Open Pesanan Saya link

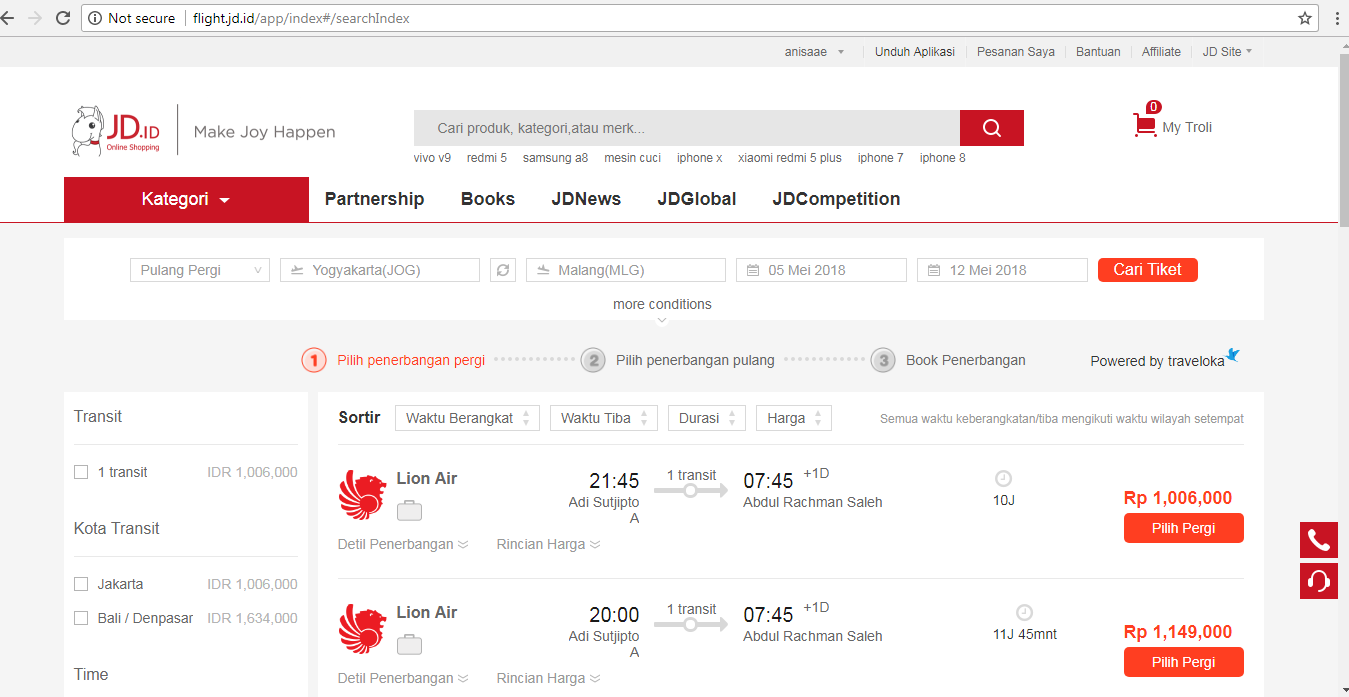(1016, 52)
